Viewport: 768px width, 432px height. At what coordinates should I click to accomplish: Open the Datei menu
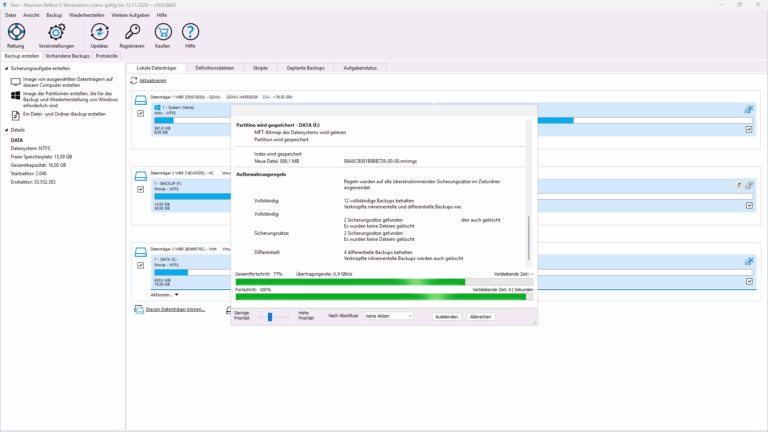pos(10,15)
